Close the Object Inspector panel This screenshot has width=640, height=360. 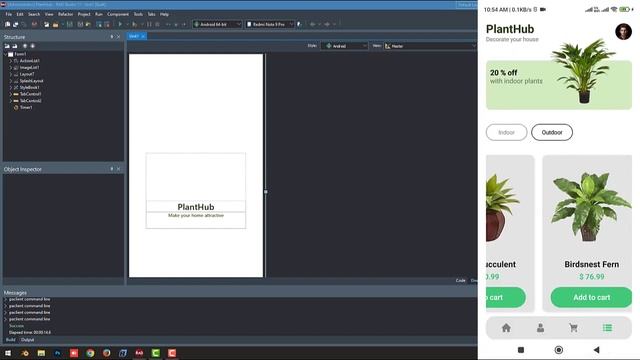coord(119,169)
